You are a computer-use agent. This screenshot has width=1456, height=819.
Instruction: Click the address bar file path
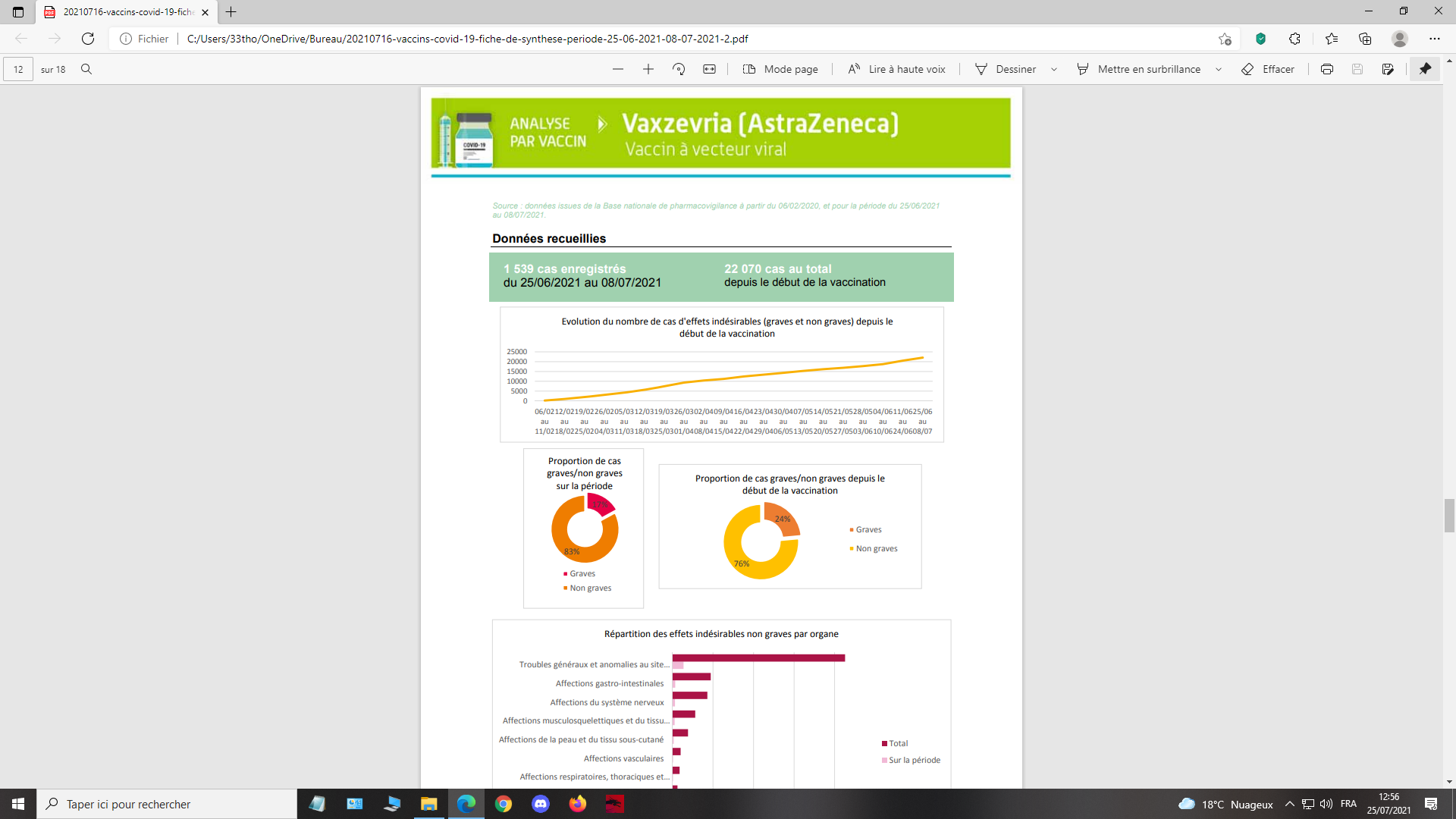(x=467, y=39)
